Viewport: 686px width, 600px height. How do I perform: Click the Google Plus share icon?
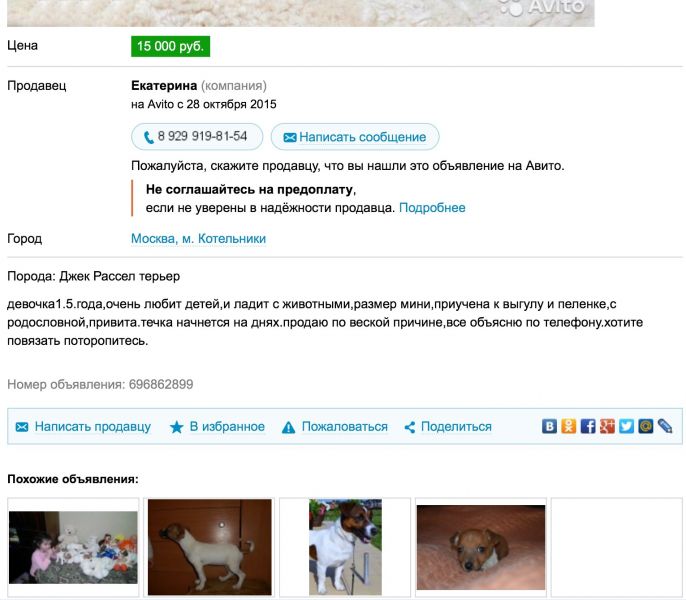tap(607, 426)
